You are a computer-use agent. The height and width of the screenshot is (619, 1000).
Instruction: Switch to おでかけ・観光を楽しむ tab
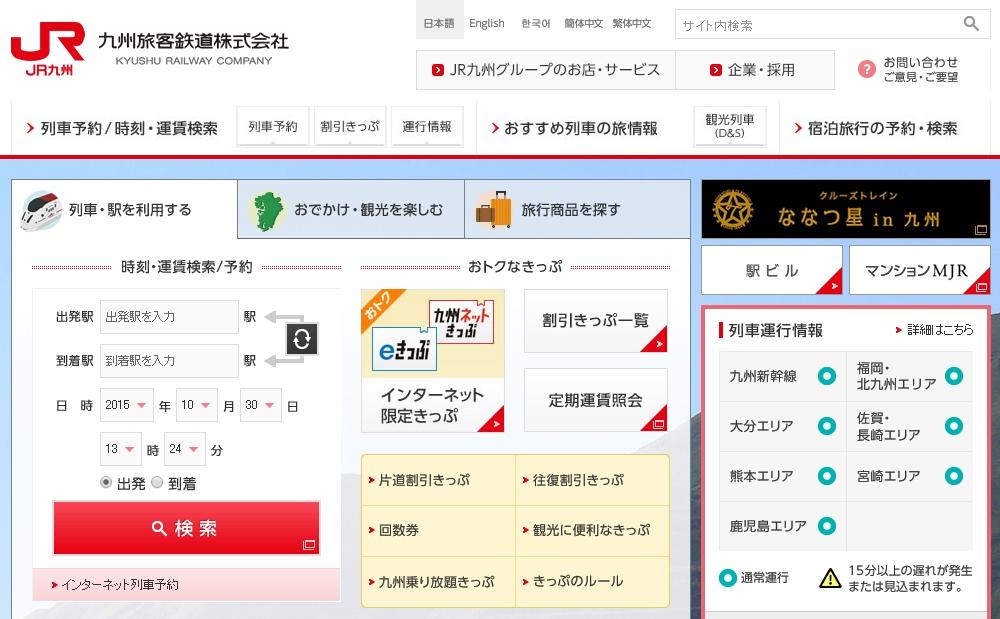tap(351, 210)
